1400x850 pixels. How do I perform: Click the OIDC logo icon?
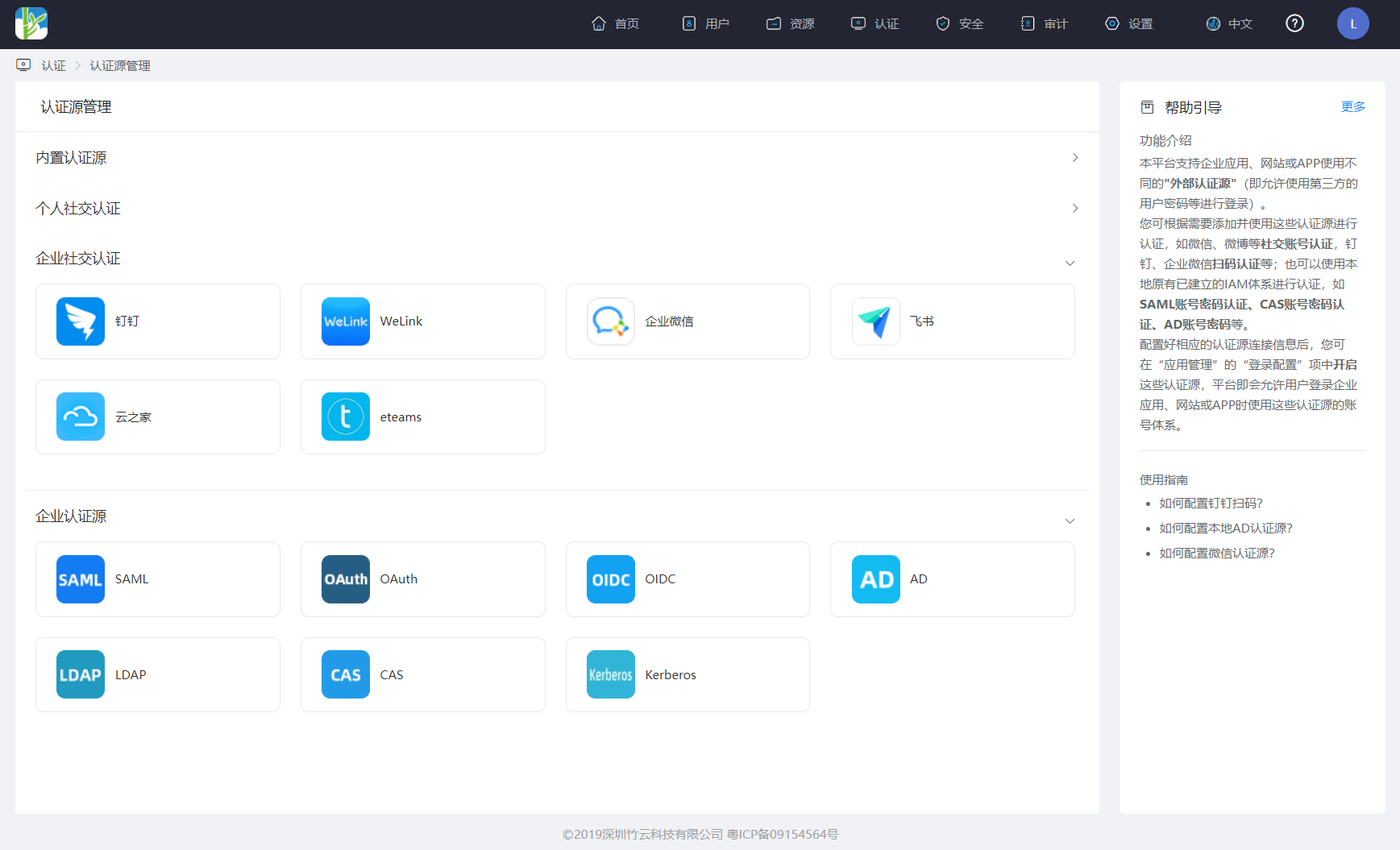click(611, 579)
